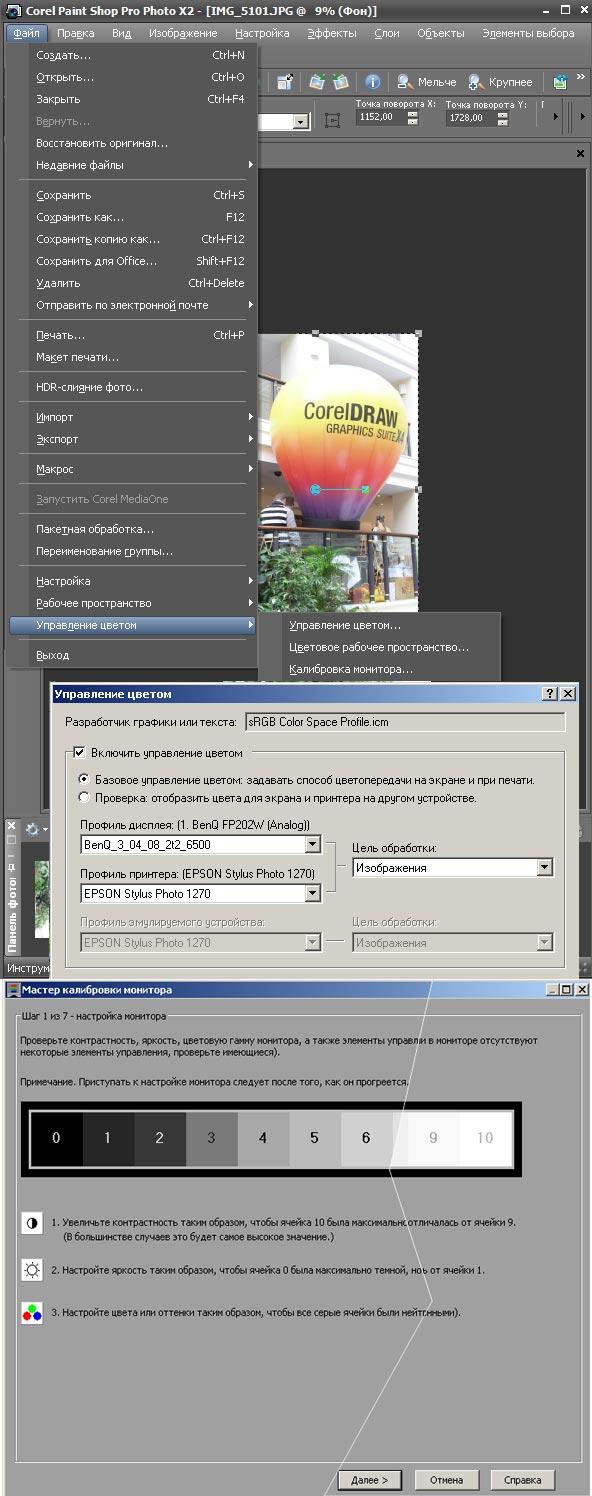Image resolution: width=592 pixels, height=1496 pixels.
Task: Click the pivot point center icon in options bar
Action: (x=333, y=119)
